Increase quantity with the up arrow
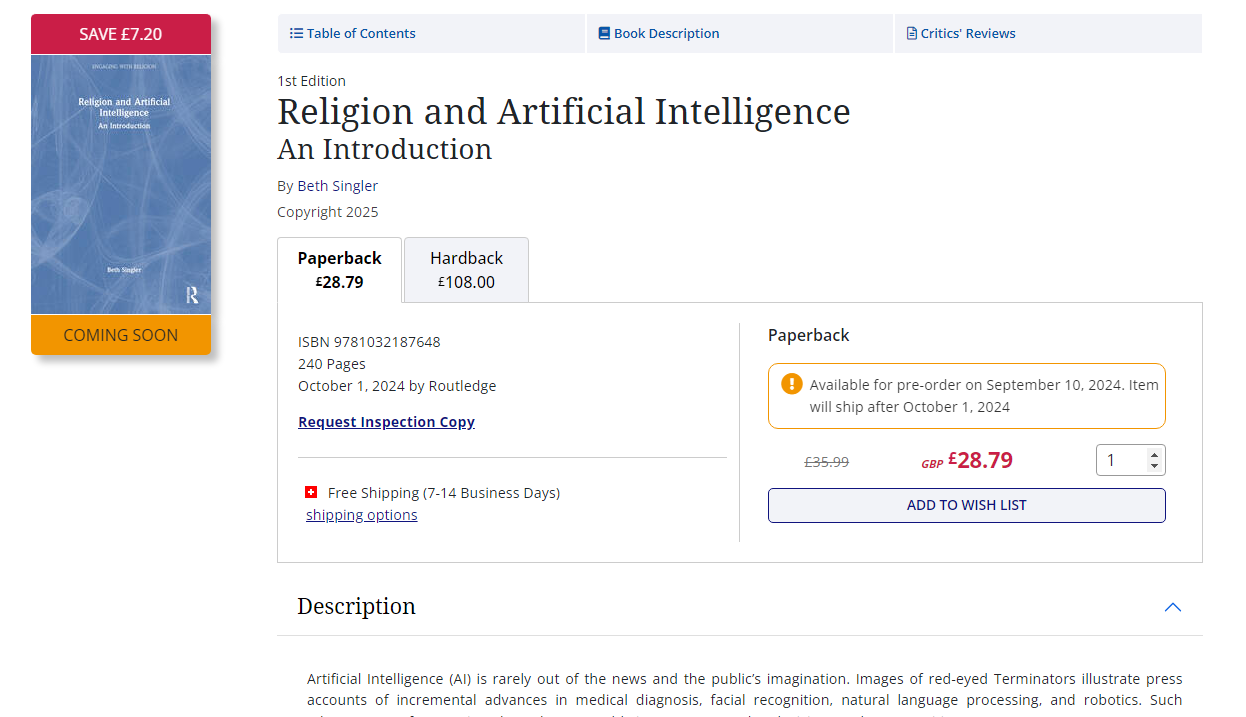Screen dimensions: 1246x717 tap(1155, 453)
